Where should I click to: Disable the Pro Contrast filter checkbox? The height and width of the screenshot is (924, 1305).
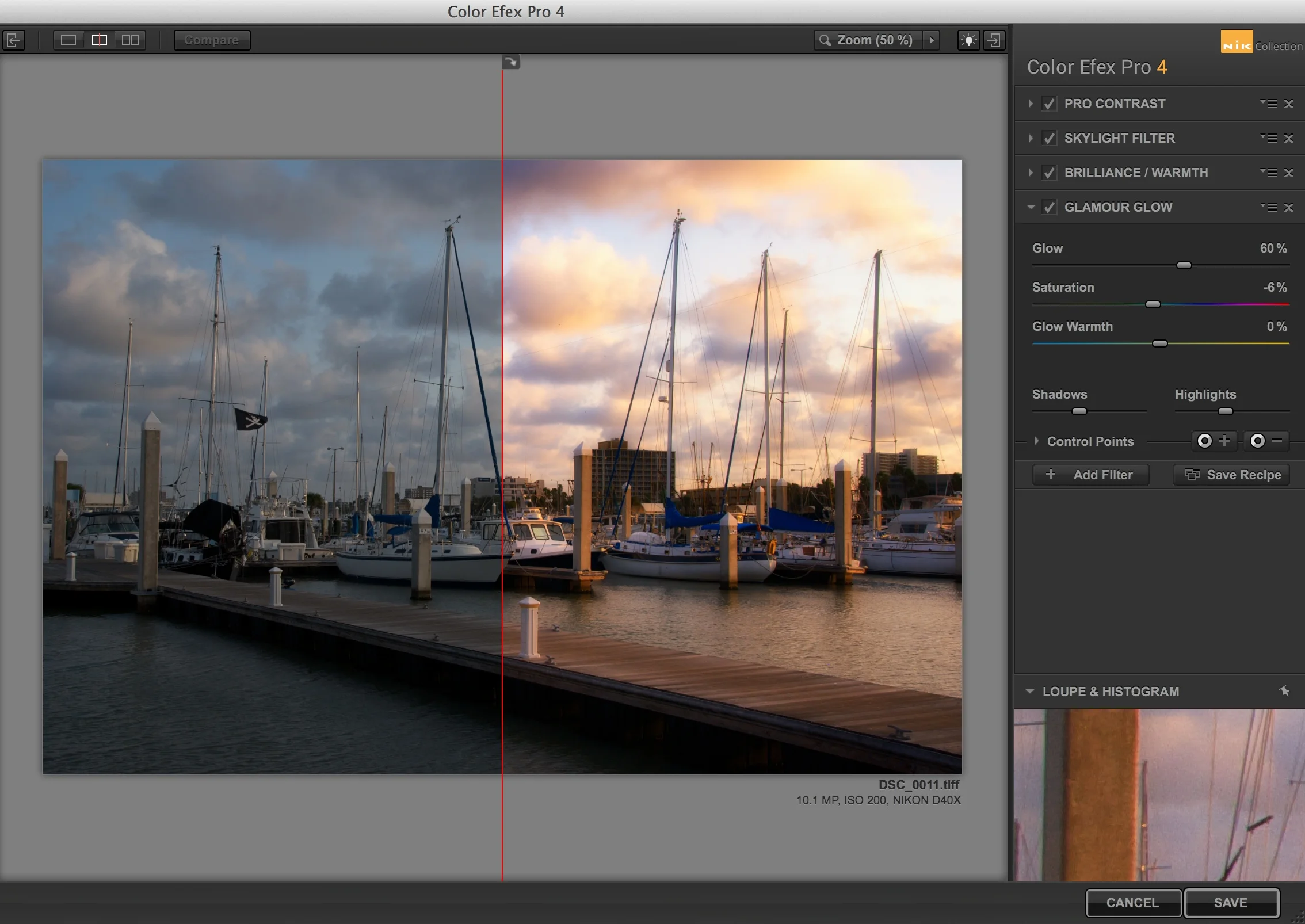click(1050, 104)
